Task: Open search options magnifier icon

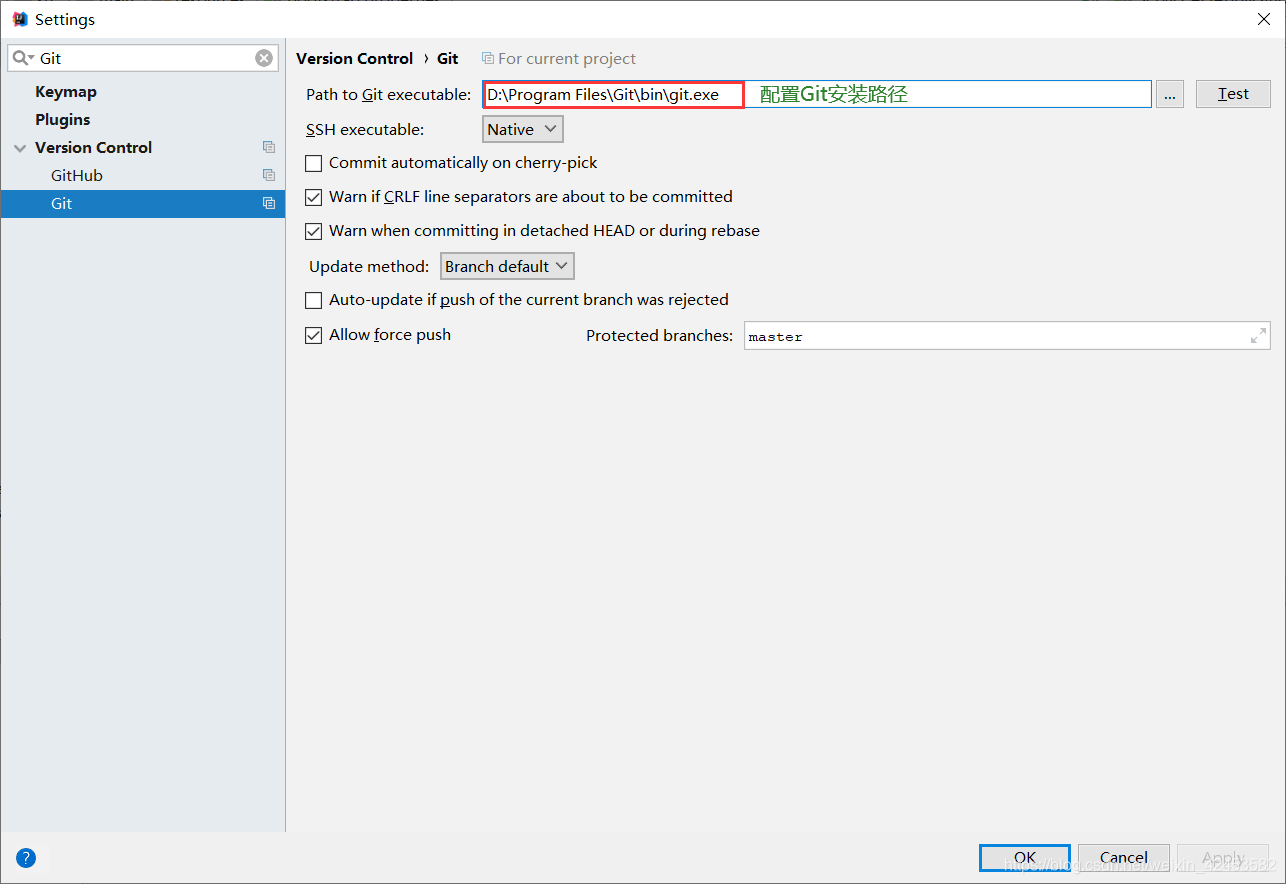Action: coord(23,58)
